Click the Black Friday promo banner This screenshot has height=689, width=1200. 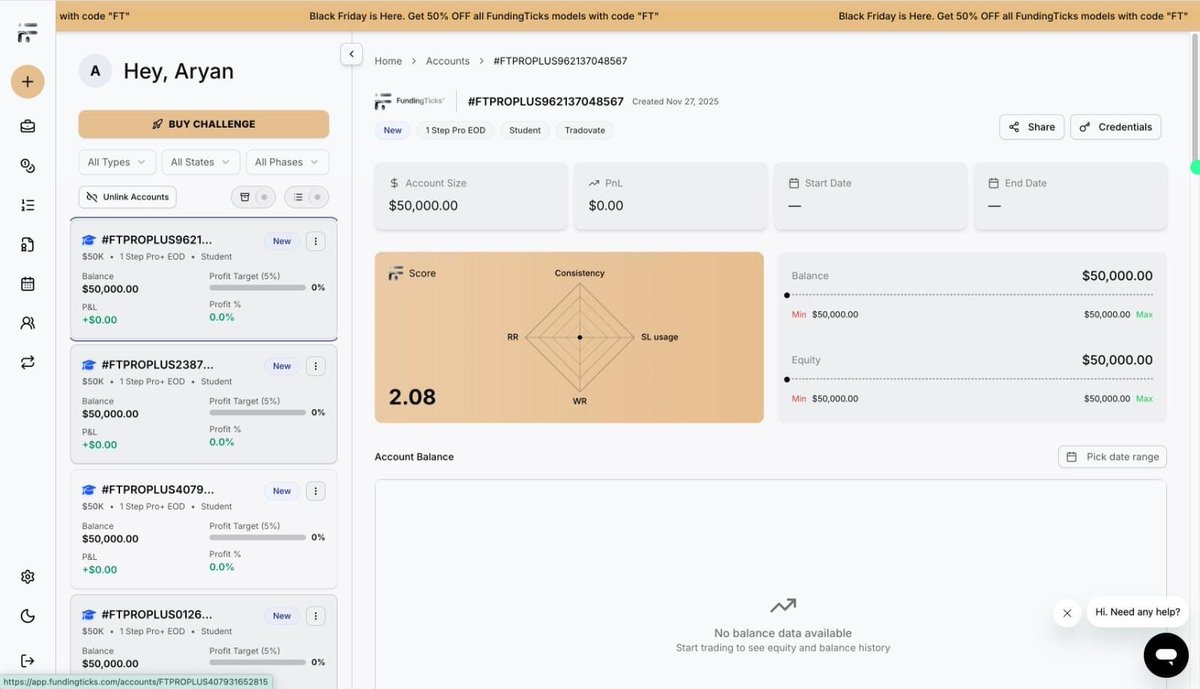click(627, 16)
